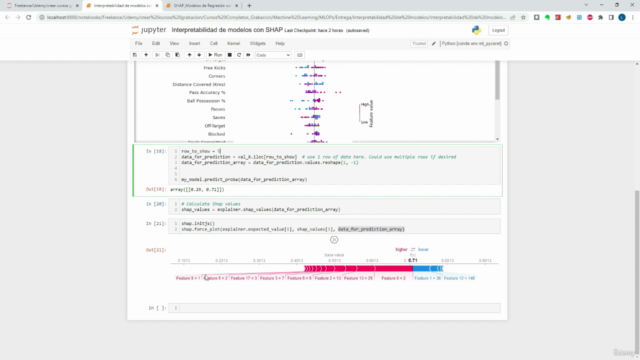The height and width of the screenshot is (360, 640).
Task: Open a new browser tab
Action: pyautogui.click(x=249, y=6)
